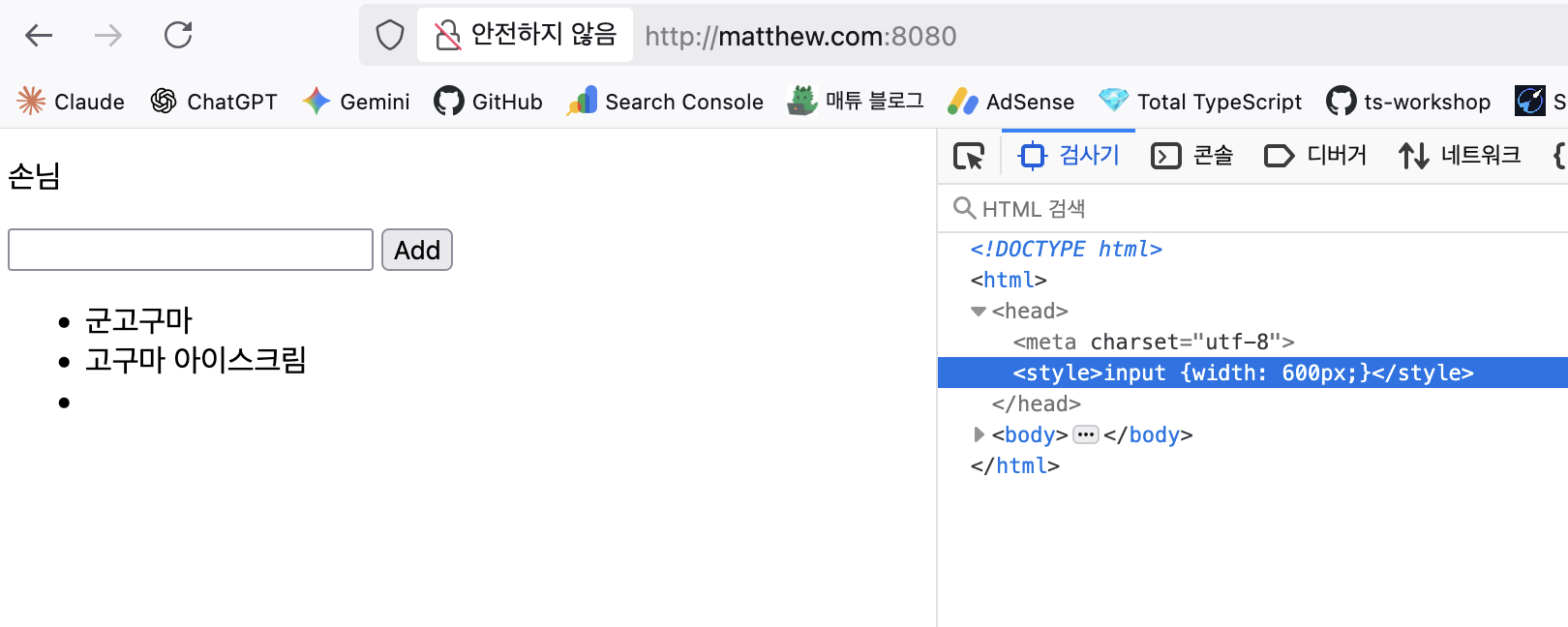Open the Claude bookmark
Screen dimensions: 1568x627
pos(71,102)
